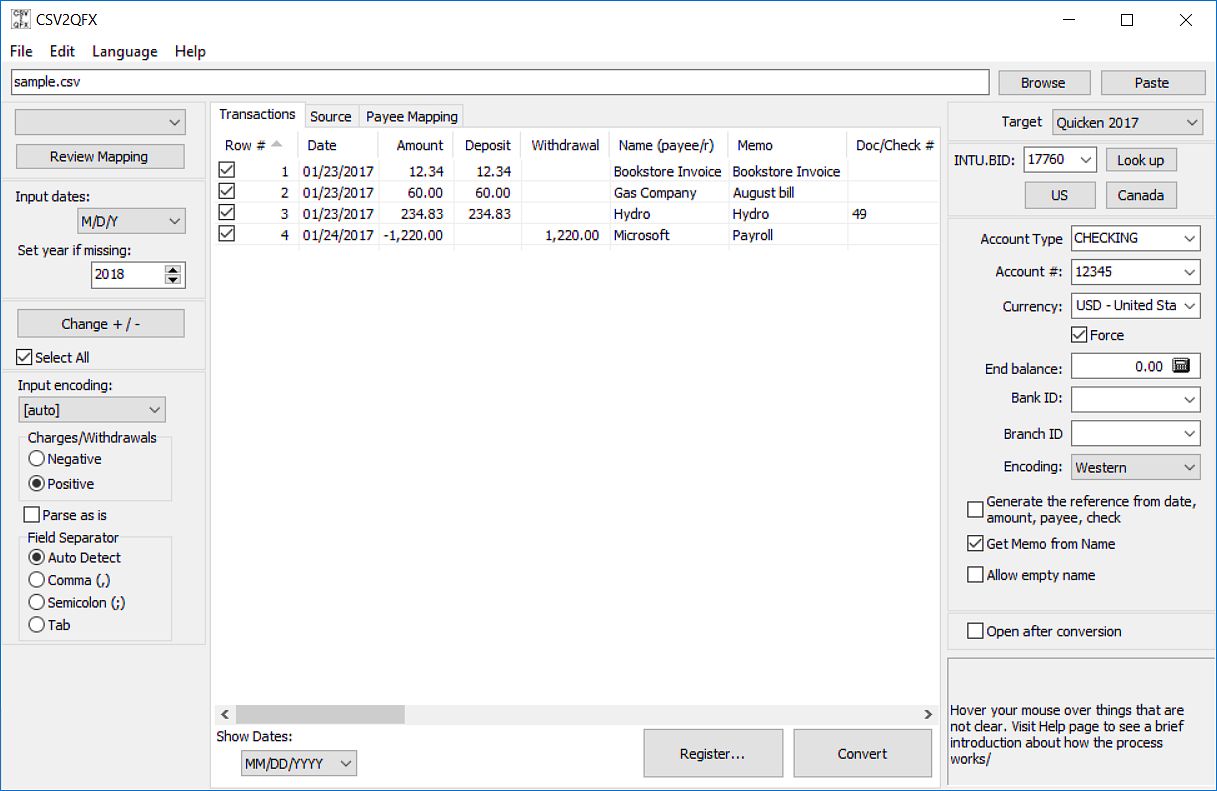
Task: Click the Name (payee/r) column header
Action: (667, 145)
